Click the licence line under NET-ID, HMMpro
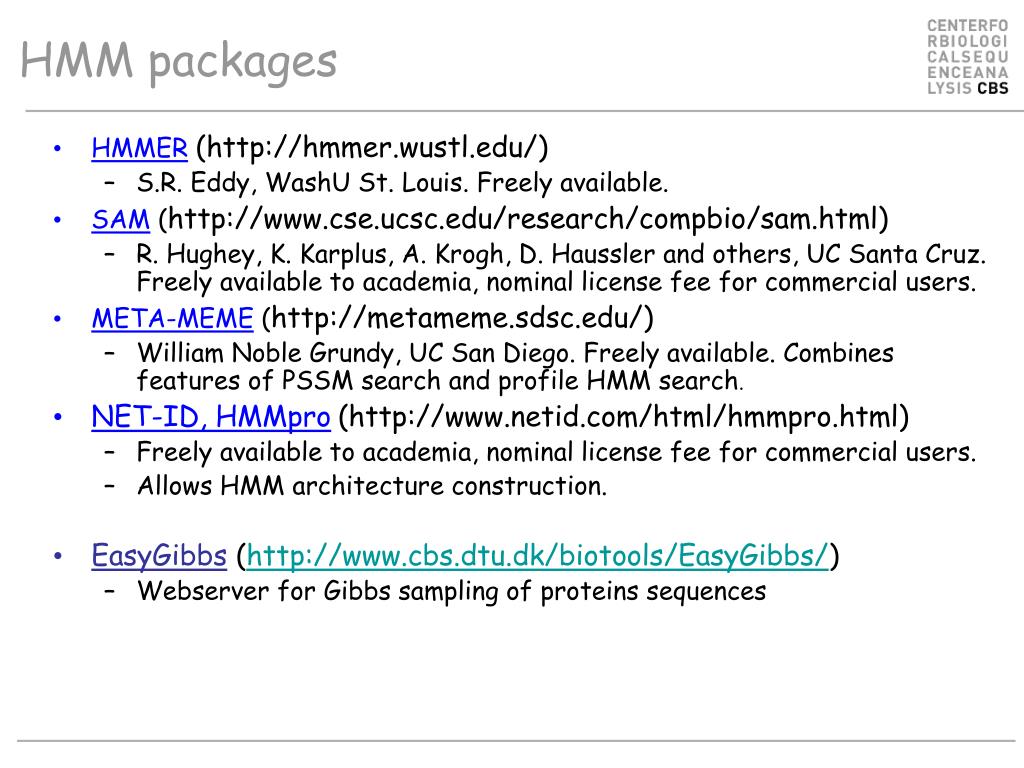Viewport: 1024px width, 768px height. point(556,452)
